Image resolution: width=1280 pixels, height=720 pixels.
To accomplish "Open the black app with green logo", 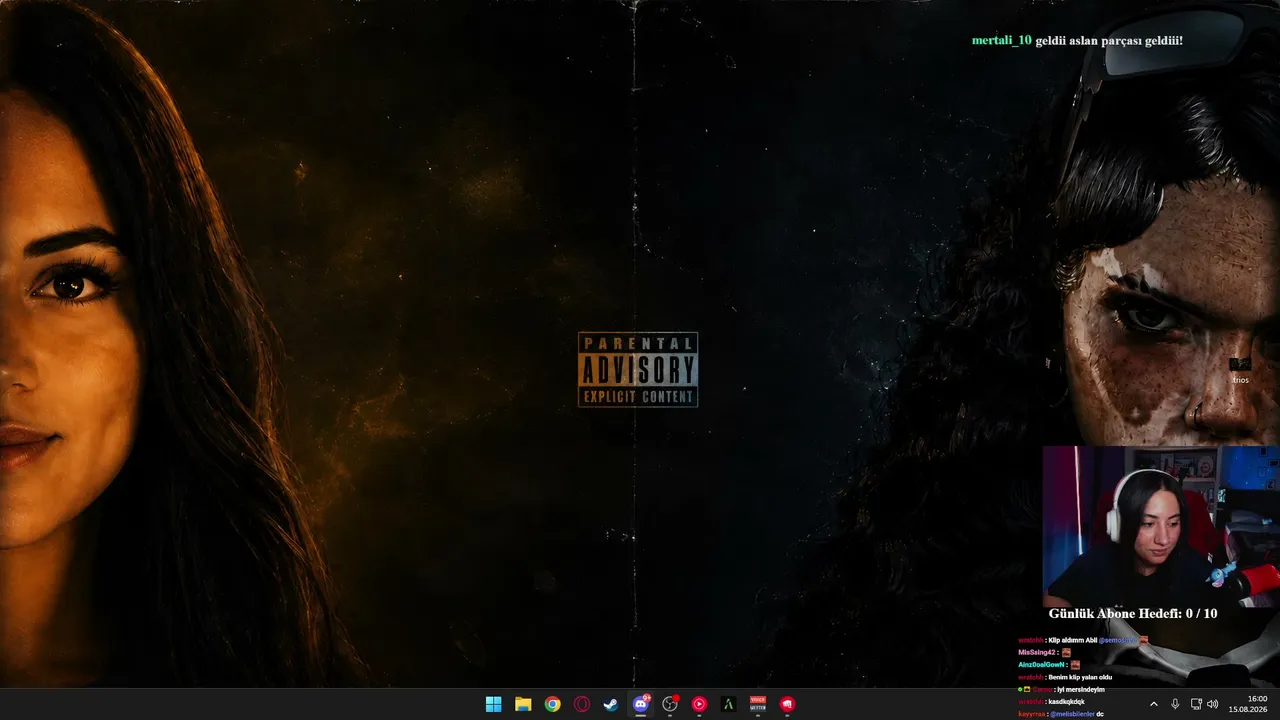I will click(729, 704).
